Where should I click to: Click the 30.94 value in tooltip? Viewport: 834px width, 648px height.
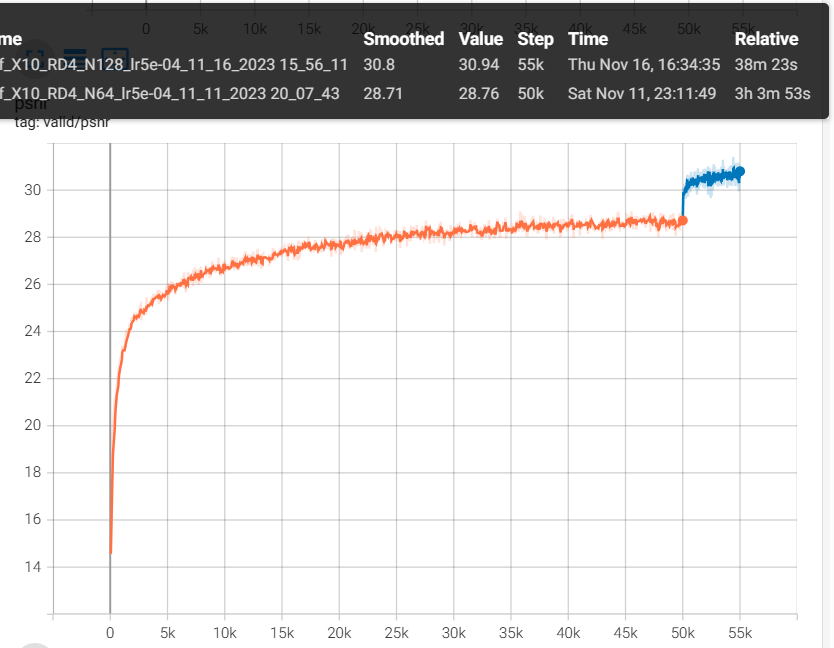[479, 65]
